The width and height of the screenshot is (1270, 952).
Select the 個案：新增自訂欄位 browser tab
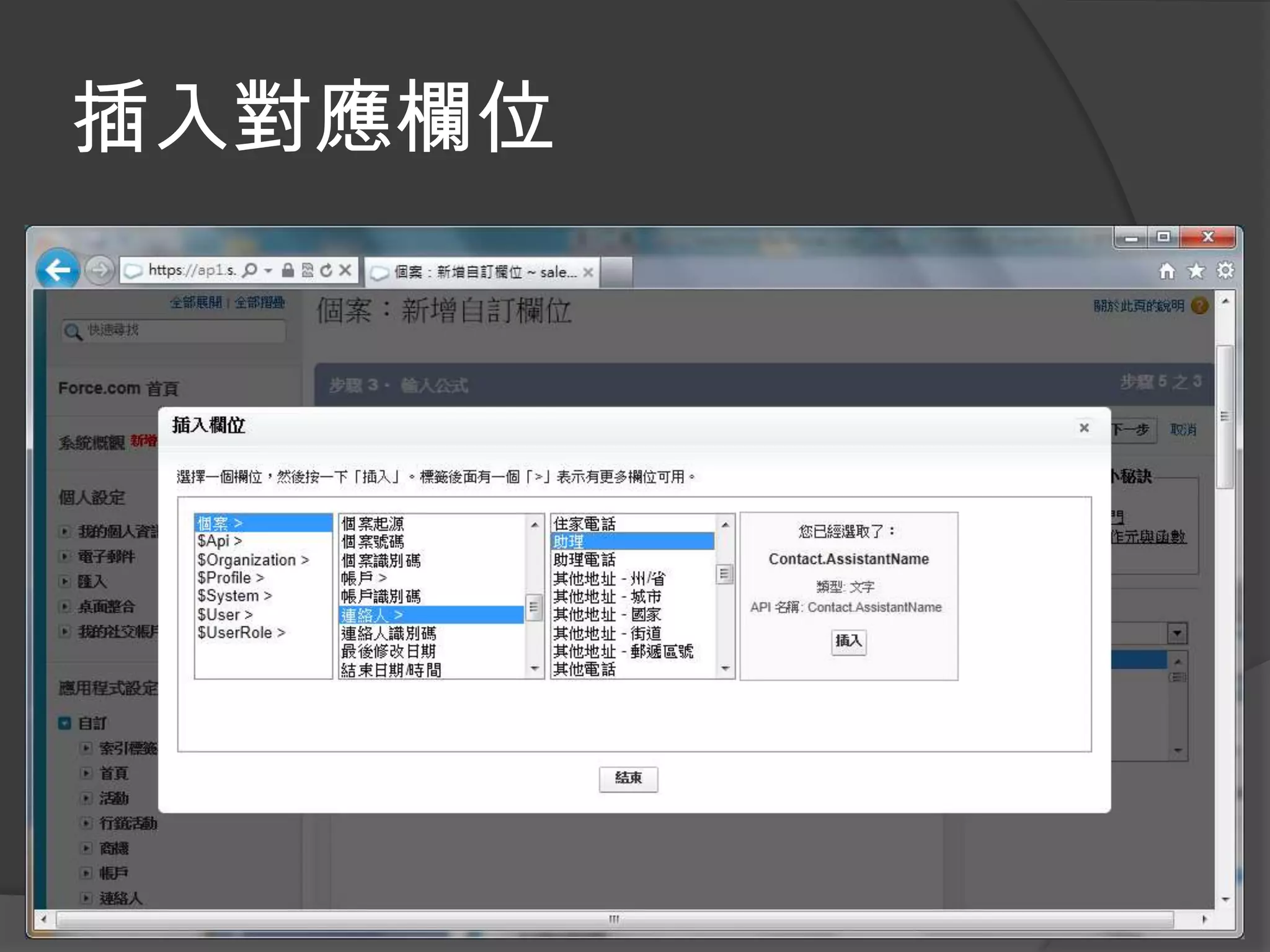click(x=481, y=272)
